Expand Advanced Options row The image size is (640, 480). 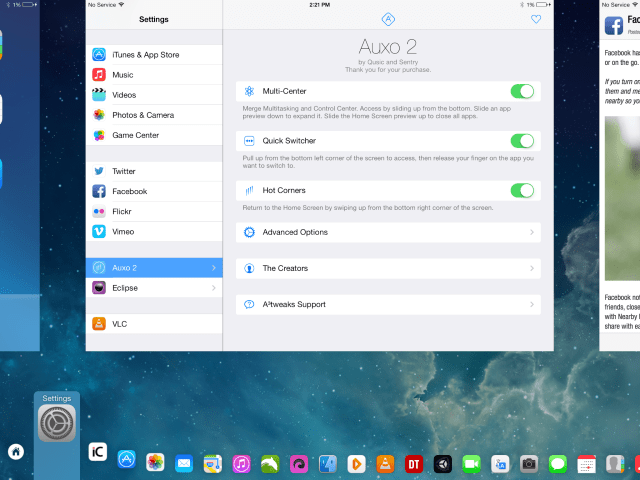388,232
